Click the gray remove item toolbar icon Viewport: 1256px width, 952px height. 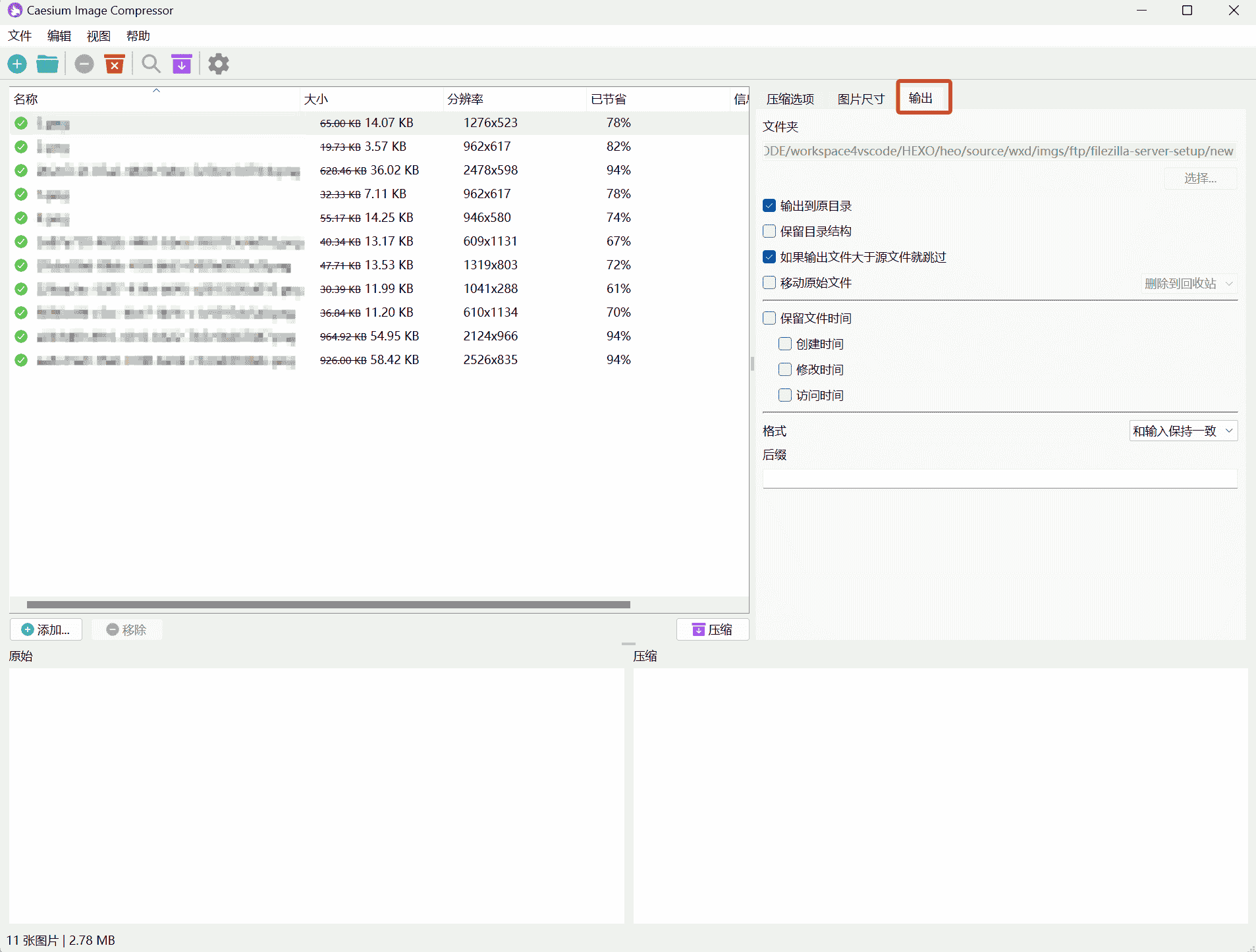[x=84, y=64]
